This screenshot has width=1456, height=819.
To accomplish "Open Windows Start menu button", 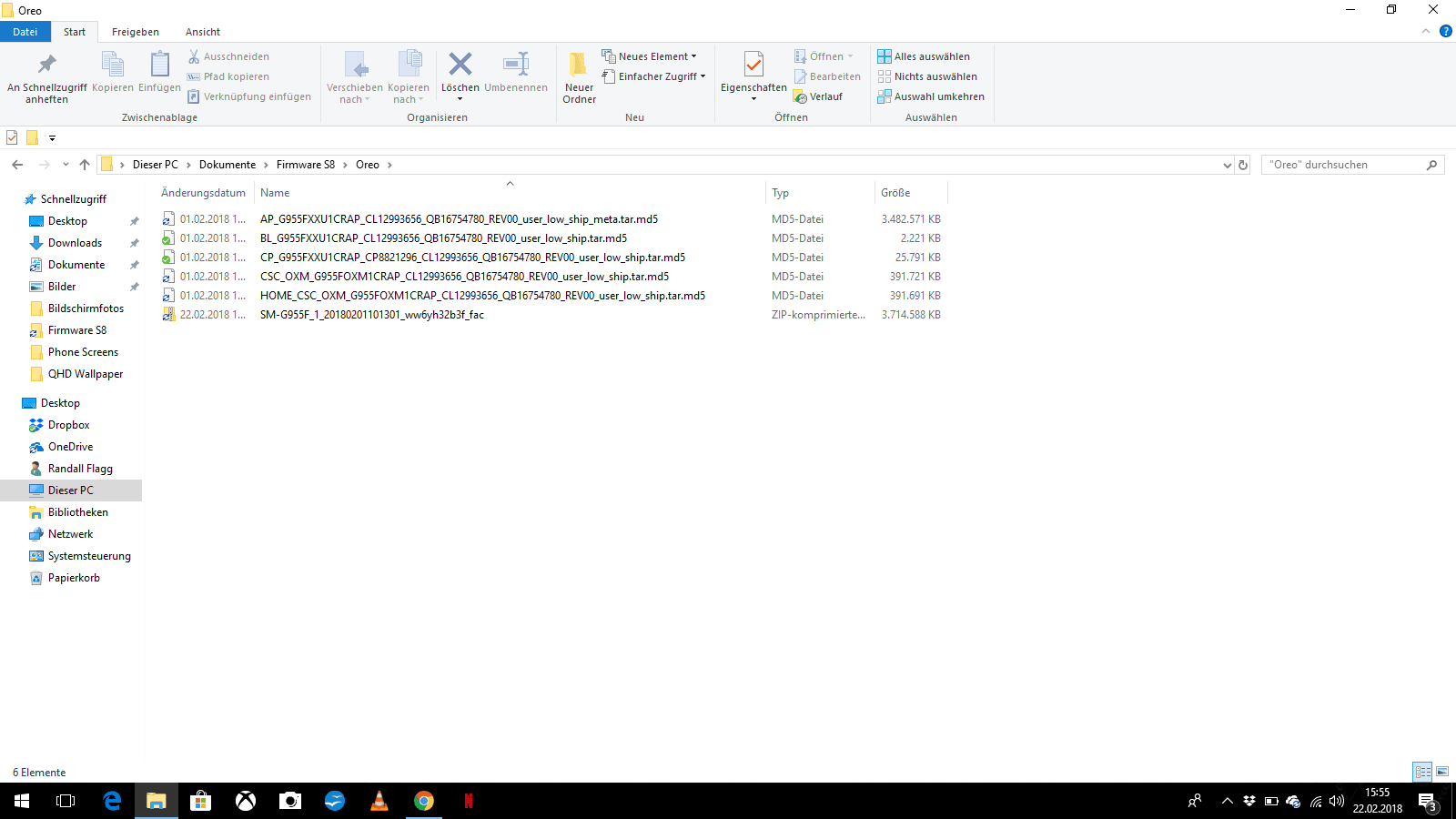I will pos(22,801).
